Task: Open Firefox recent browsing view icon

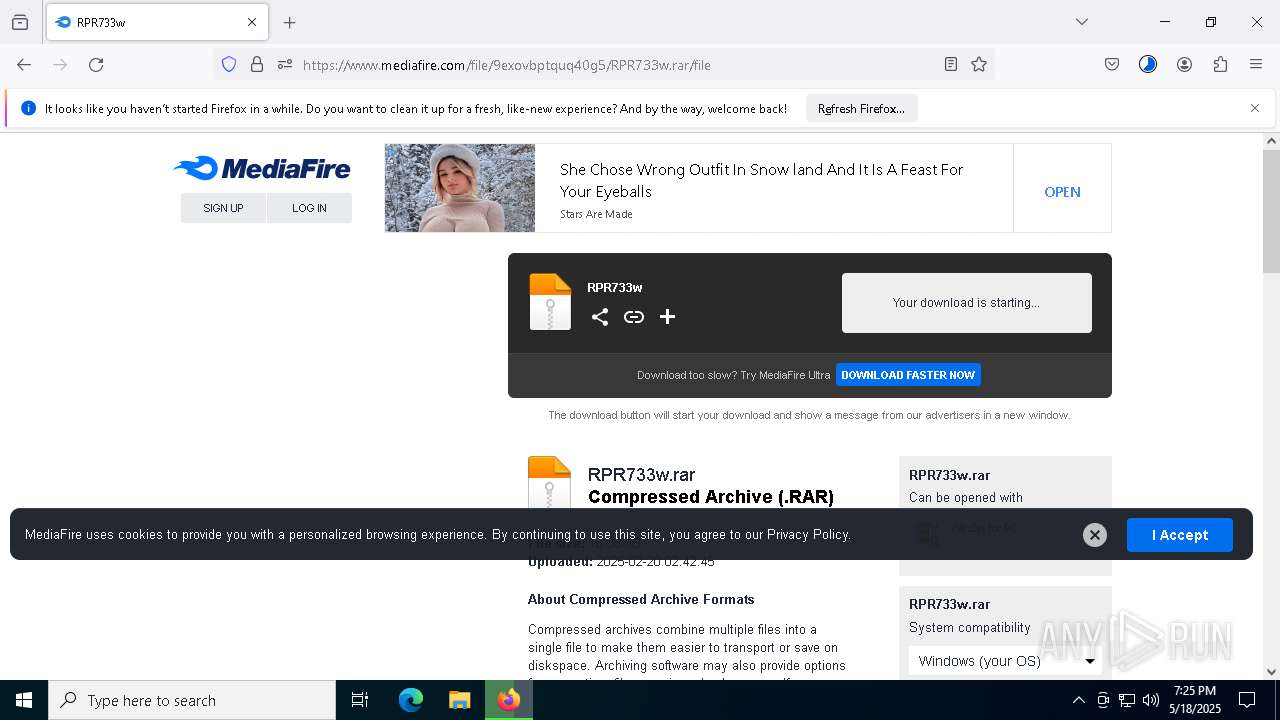Action: 20,22
